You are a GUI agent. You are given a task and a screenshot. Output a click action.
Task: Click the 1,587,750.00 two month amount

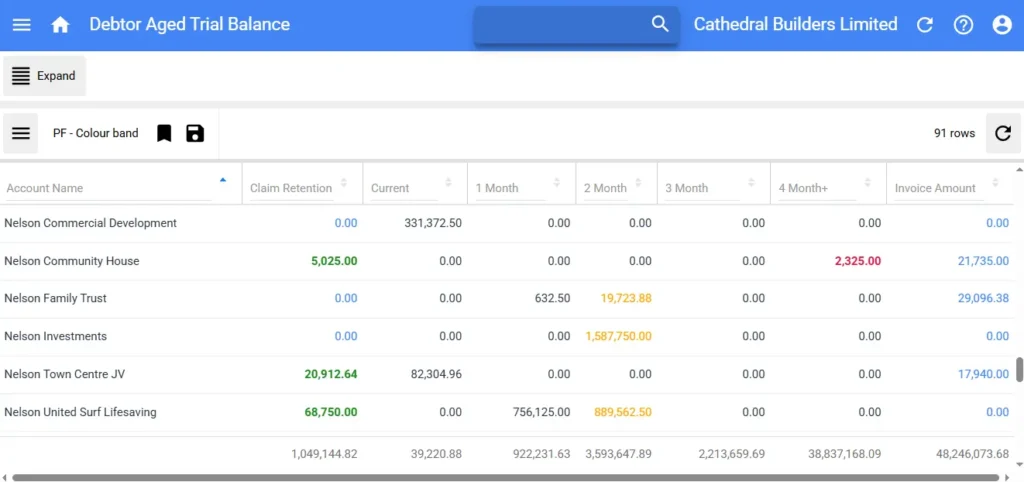point(618,336)
